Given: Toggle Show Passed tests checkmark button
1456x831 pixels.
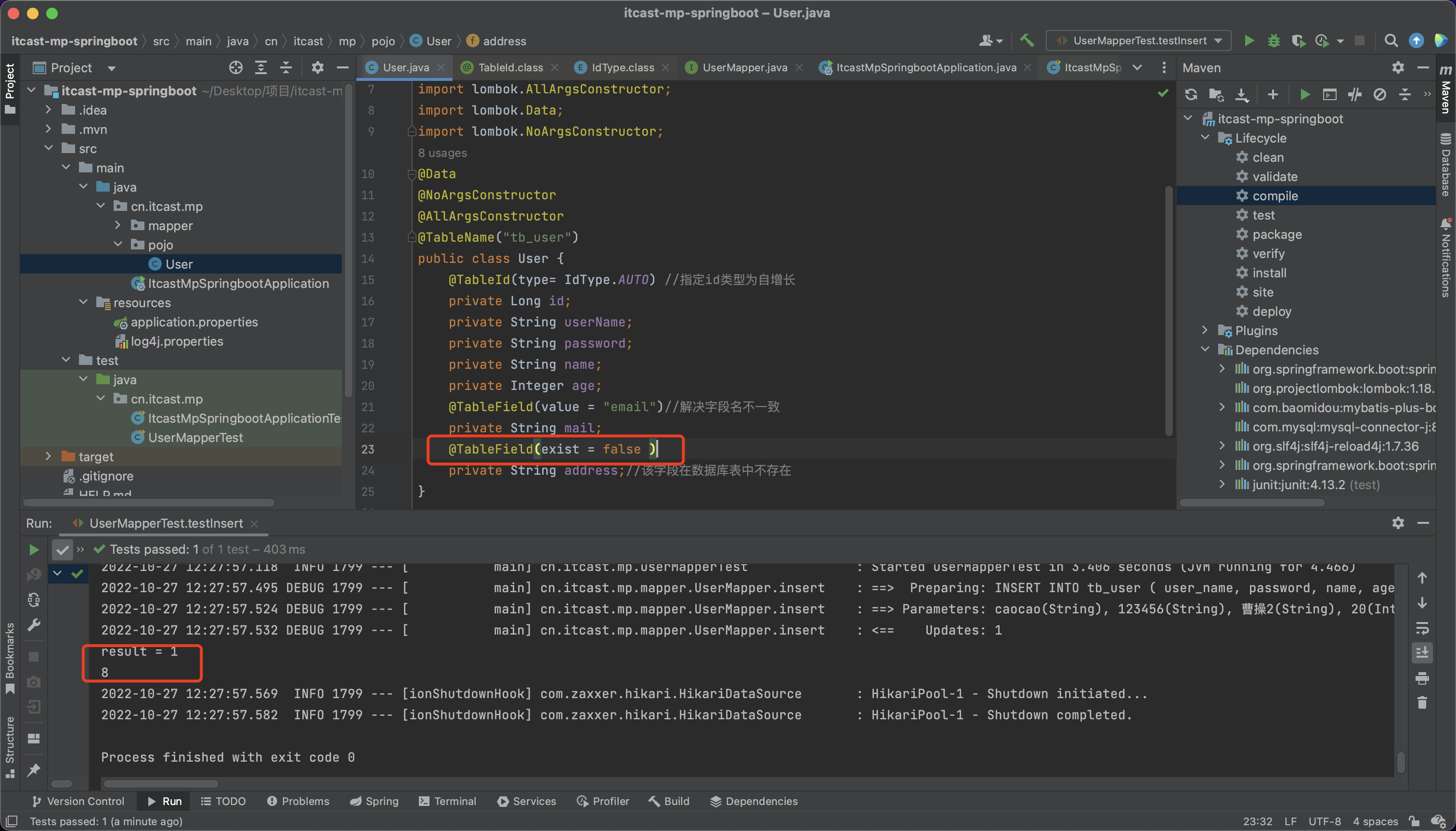Looking at the screenshot, I should pos(62,550).
